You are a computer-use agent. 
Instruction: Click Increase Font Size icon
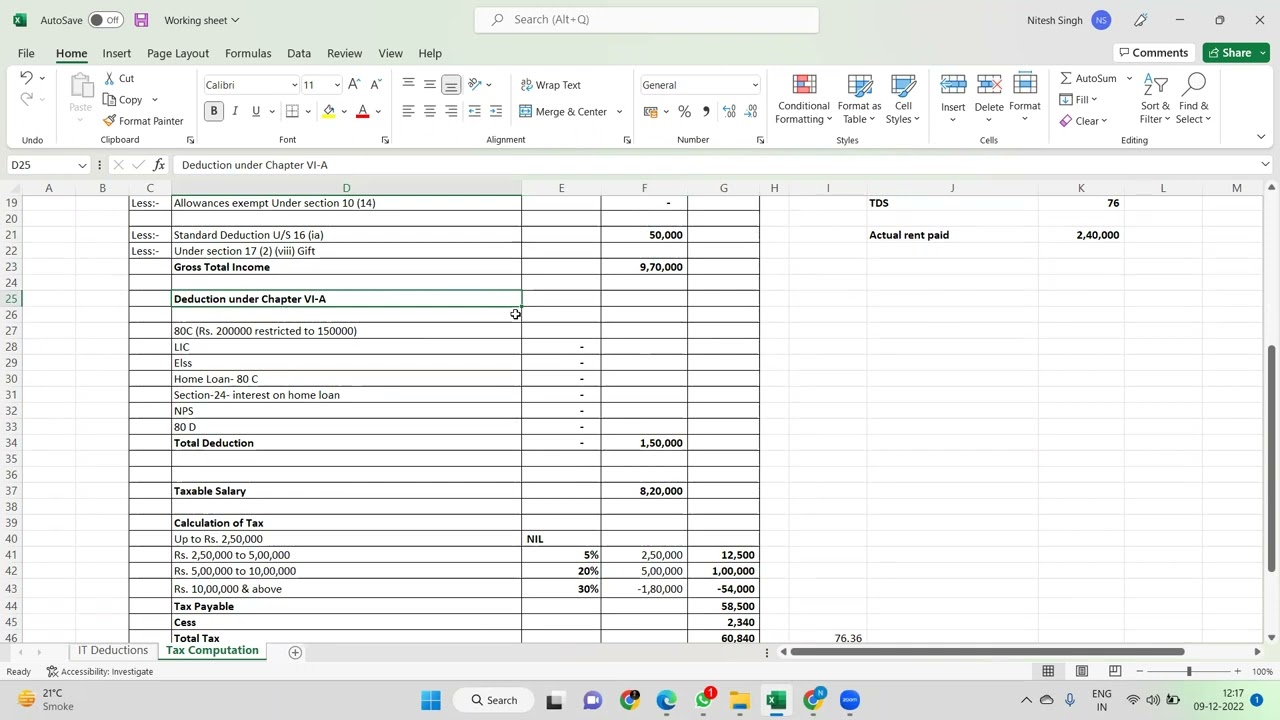354,85
